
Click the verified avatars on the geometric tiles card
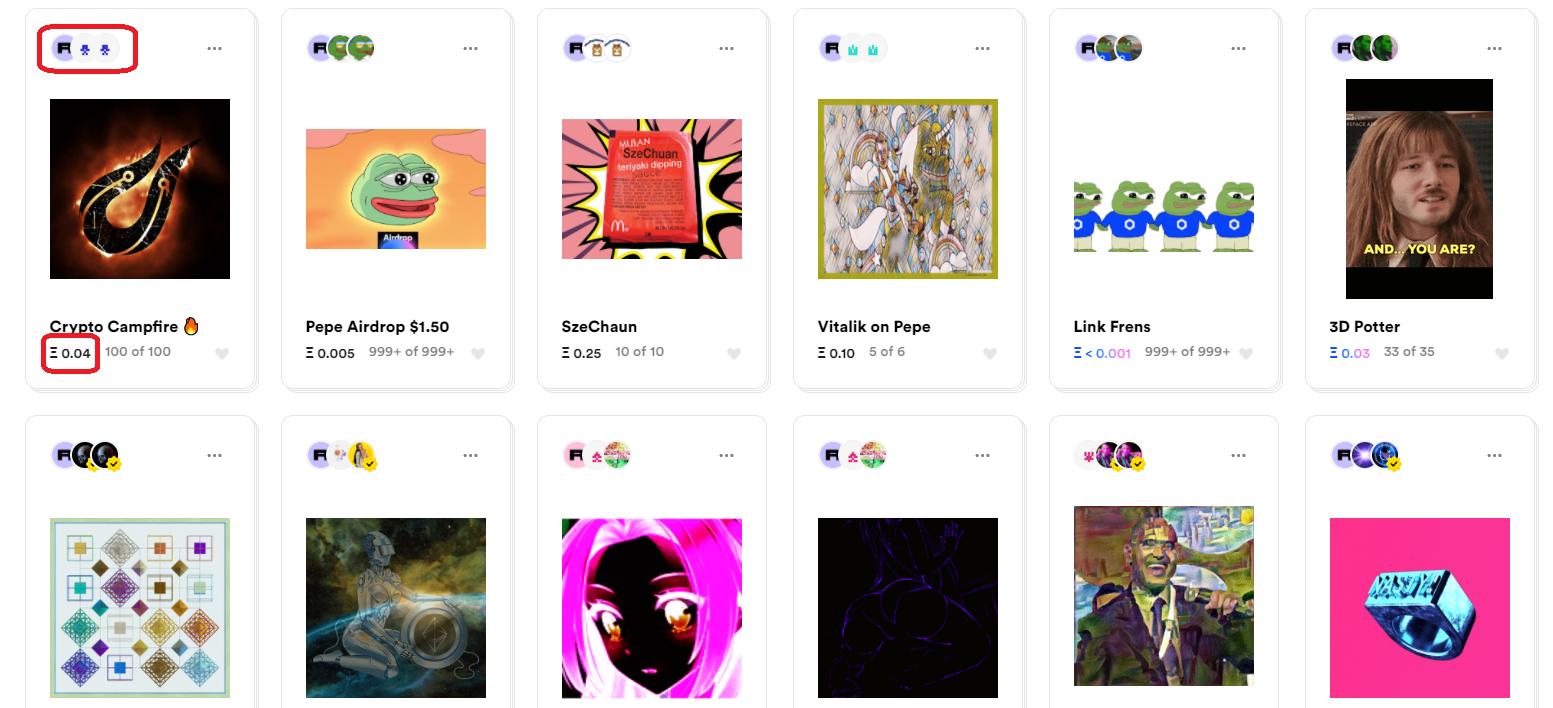[x=86, y=456]
